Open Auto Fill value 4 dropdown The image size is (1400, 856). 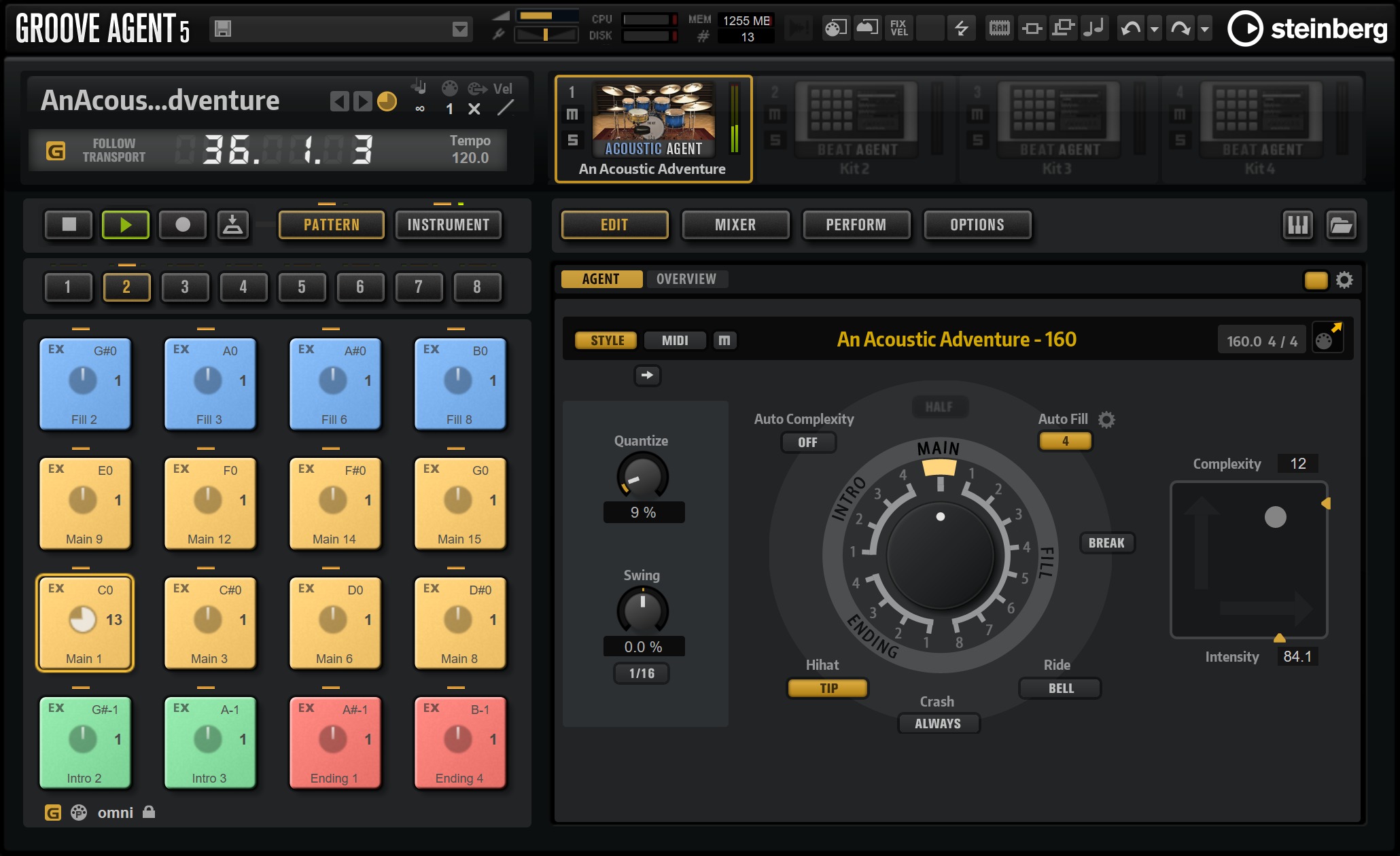(1065, 442)
